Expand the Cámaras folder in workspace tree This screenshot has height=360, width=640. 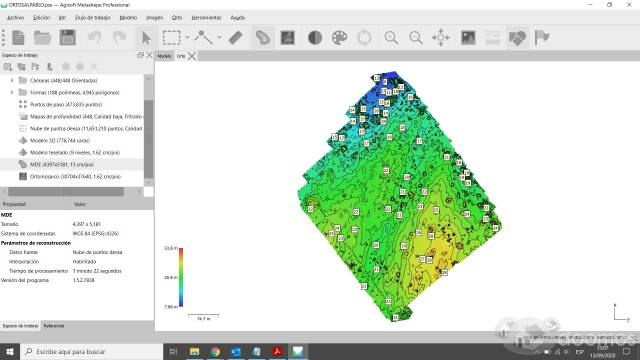click(12, 80)
